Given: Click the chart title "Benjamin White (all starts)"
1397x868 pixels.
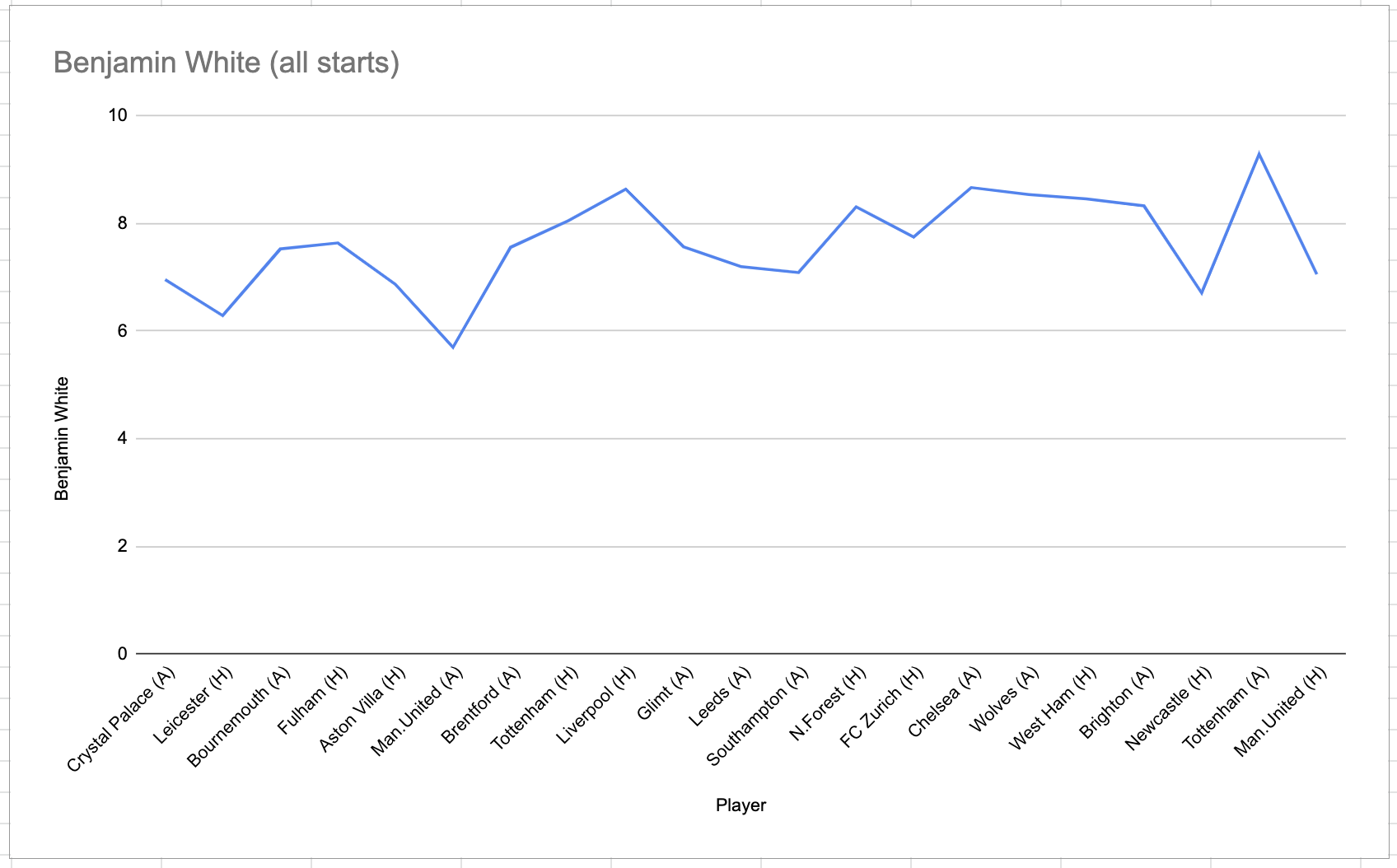Looking at the screenshot, I should tap(227, 63).
